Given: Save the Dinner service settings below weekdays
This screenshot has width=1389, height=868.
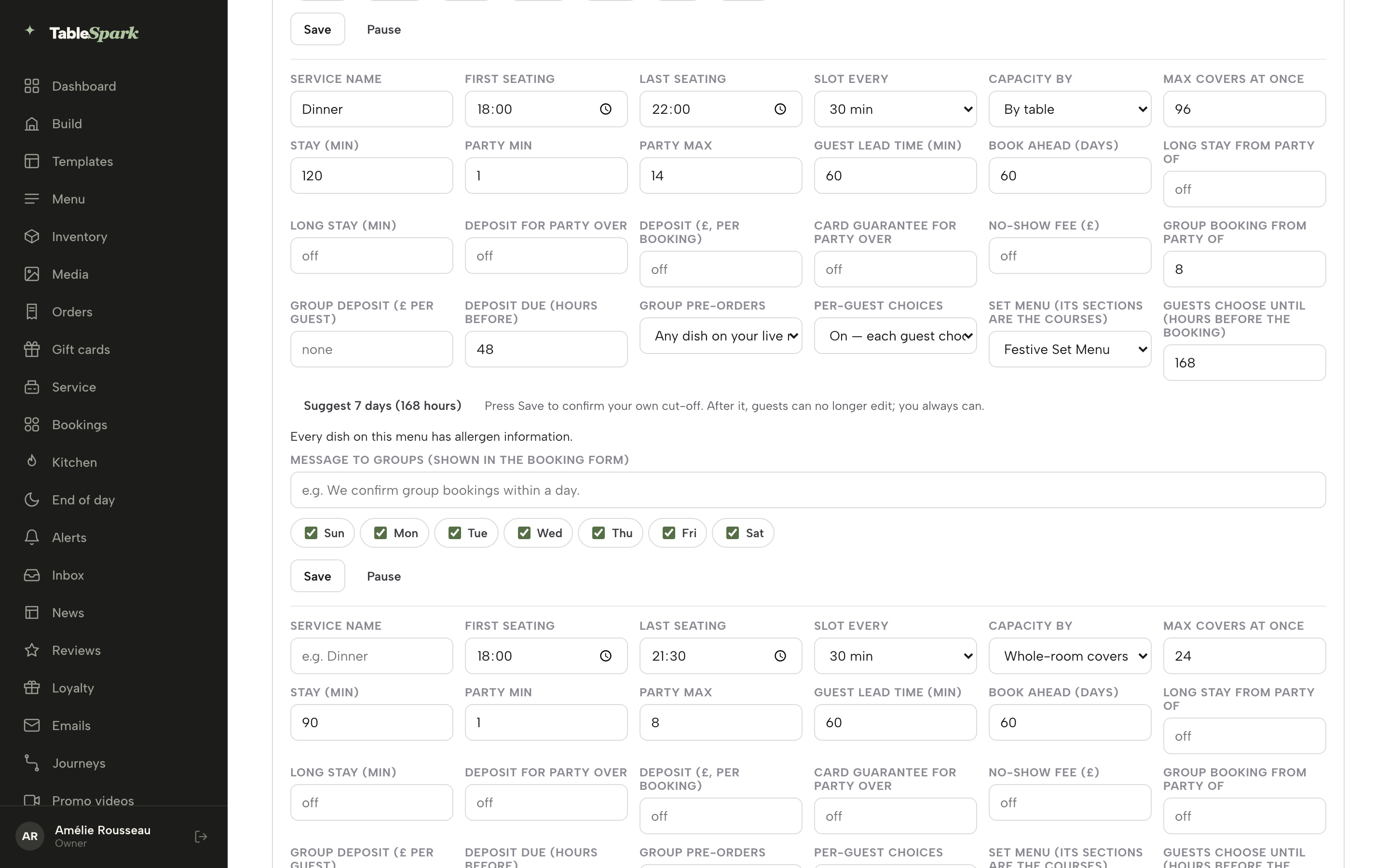Looking at the screenshot, I should (x=317, y=576).
